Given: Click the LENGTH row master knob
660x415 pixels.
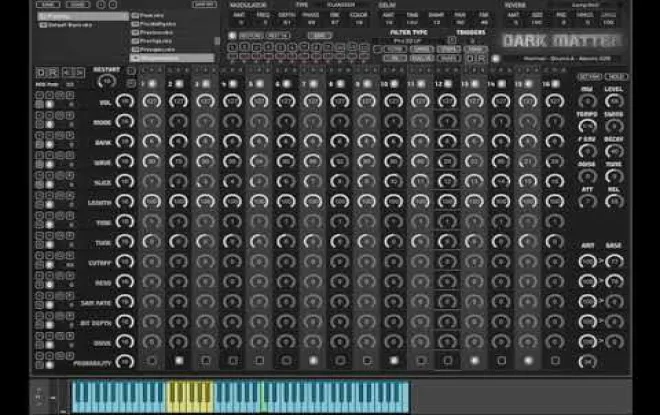Looking at the screenshot, I should tap(125, 202).
